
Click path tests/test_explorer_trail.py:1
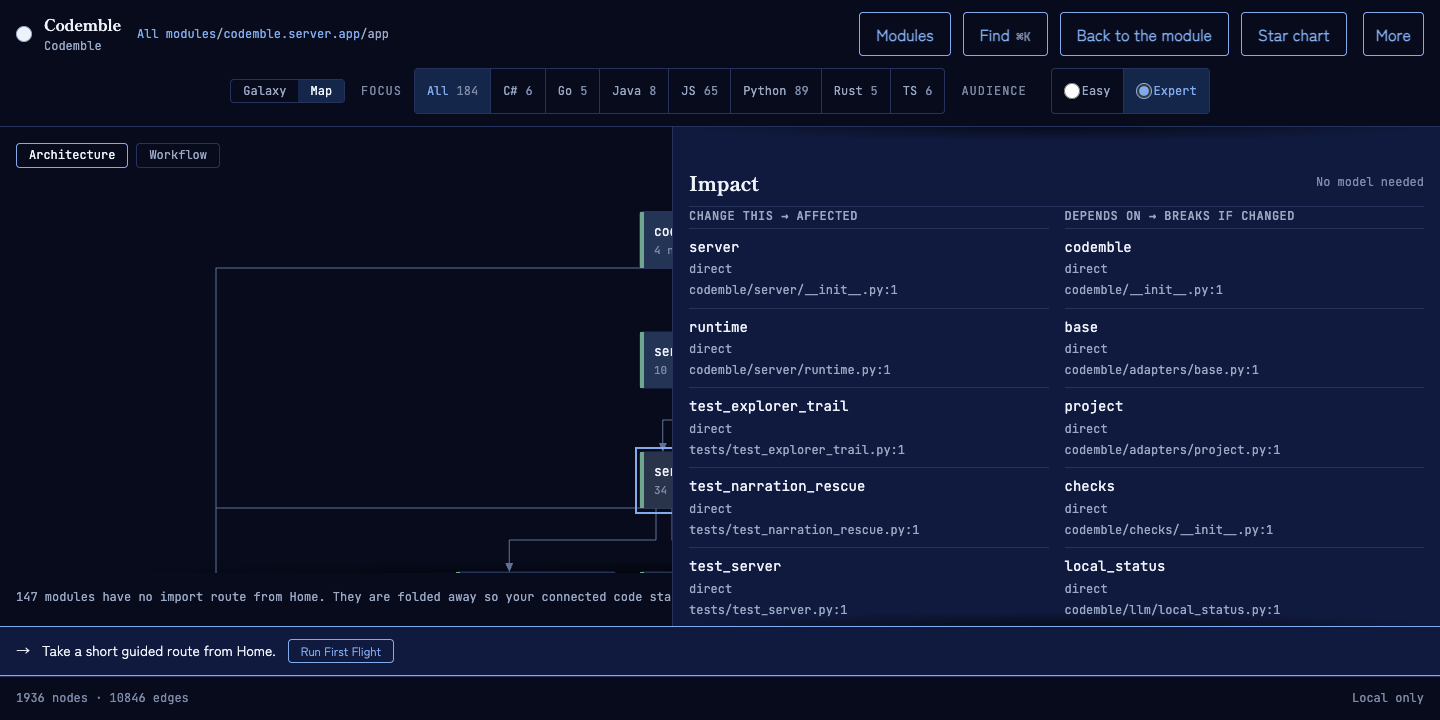point(797,450)
